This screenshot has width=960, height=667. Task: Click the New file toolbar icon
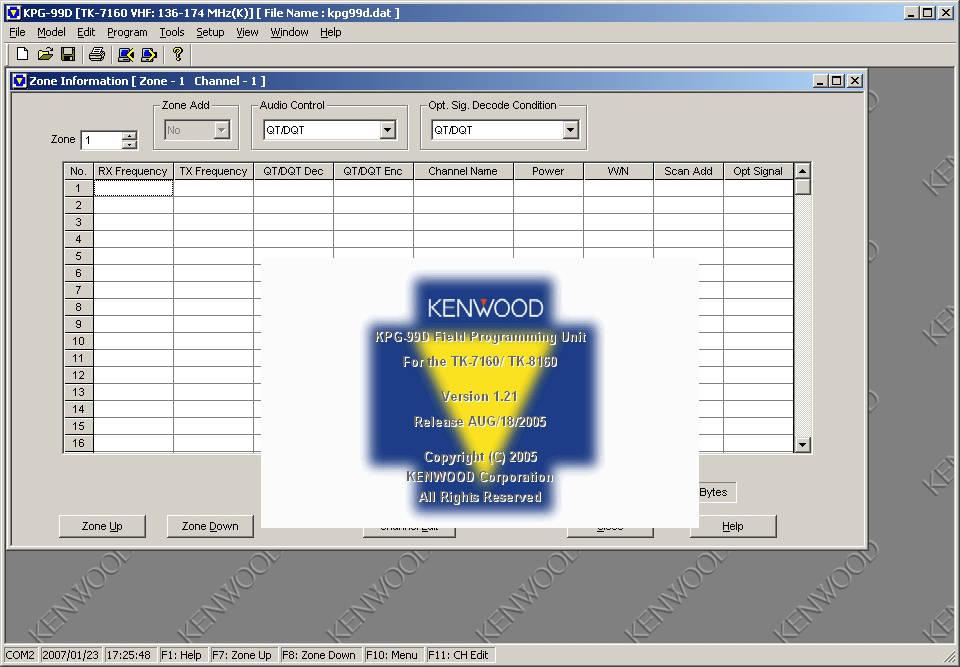(x=22, y=55)
